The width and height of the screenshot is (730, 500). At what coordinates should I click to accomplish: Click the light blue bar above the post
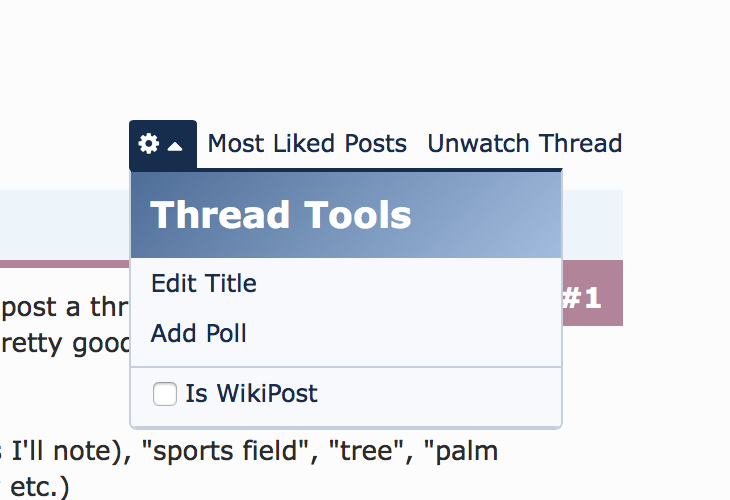coord(65,225)
